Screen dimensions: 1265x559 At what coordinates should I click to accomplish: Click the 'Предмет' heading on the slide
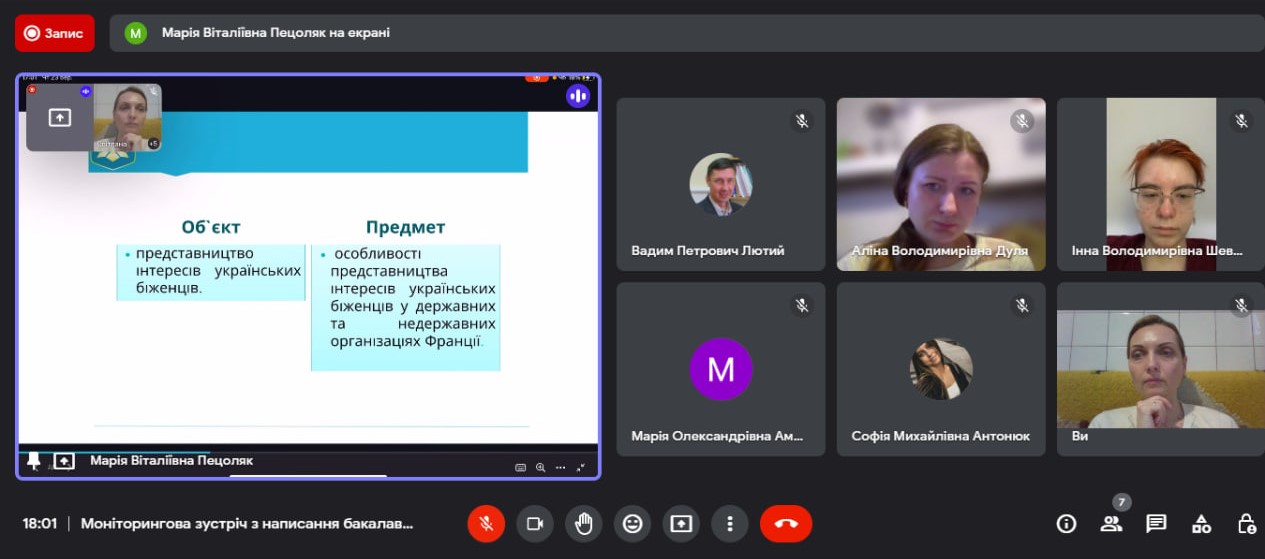(x=406, y=227)
